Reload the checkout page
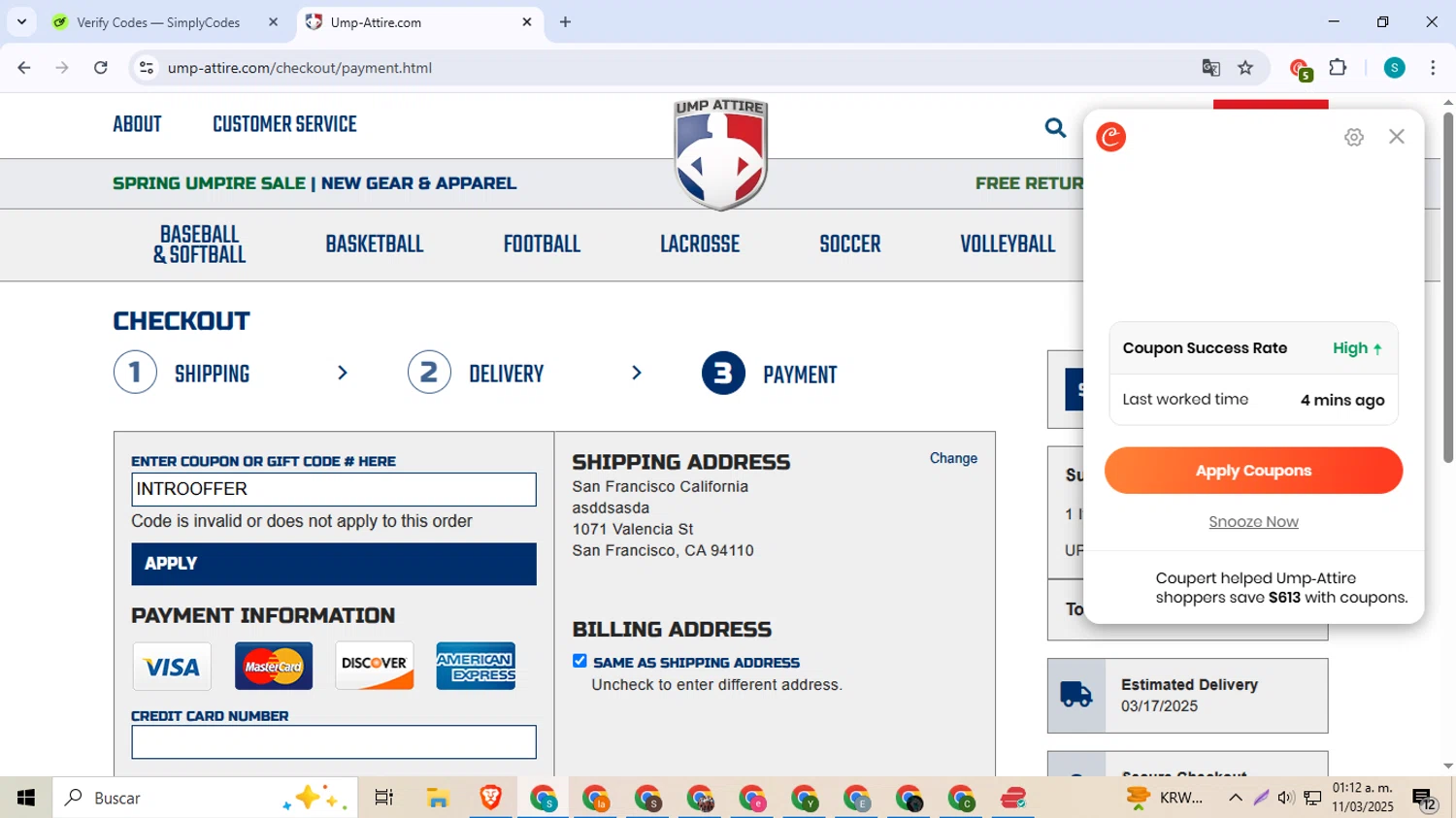 (100, 68)
